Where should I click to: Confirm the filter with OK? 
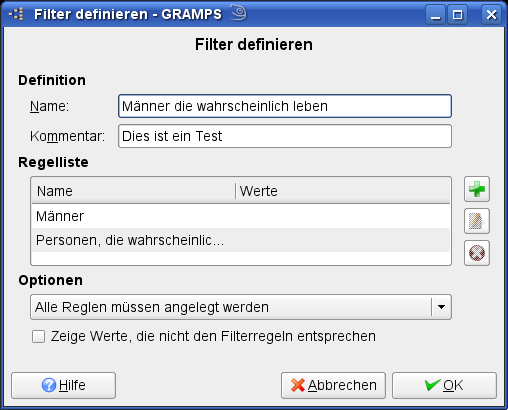point(444,385)
